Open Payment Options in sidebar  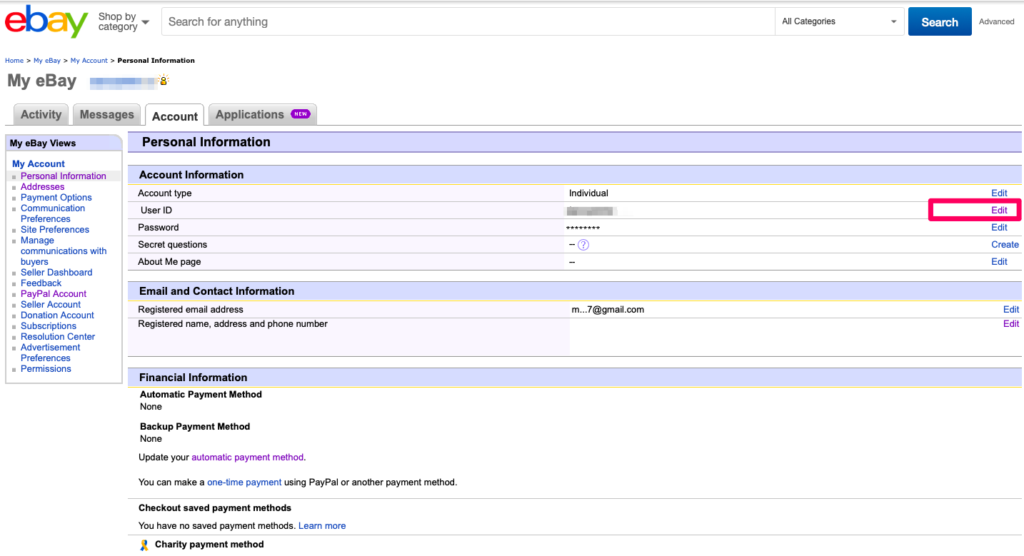coord(56,198)
